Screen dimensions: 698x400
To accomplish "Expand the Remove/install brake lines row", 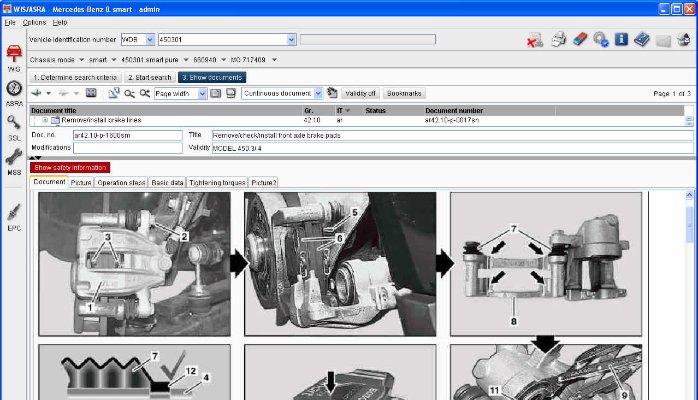I will click(x=45, y=120).
